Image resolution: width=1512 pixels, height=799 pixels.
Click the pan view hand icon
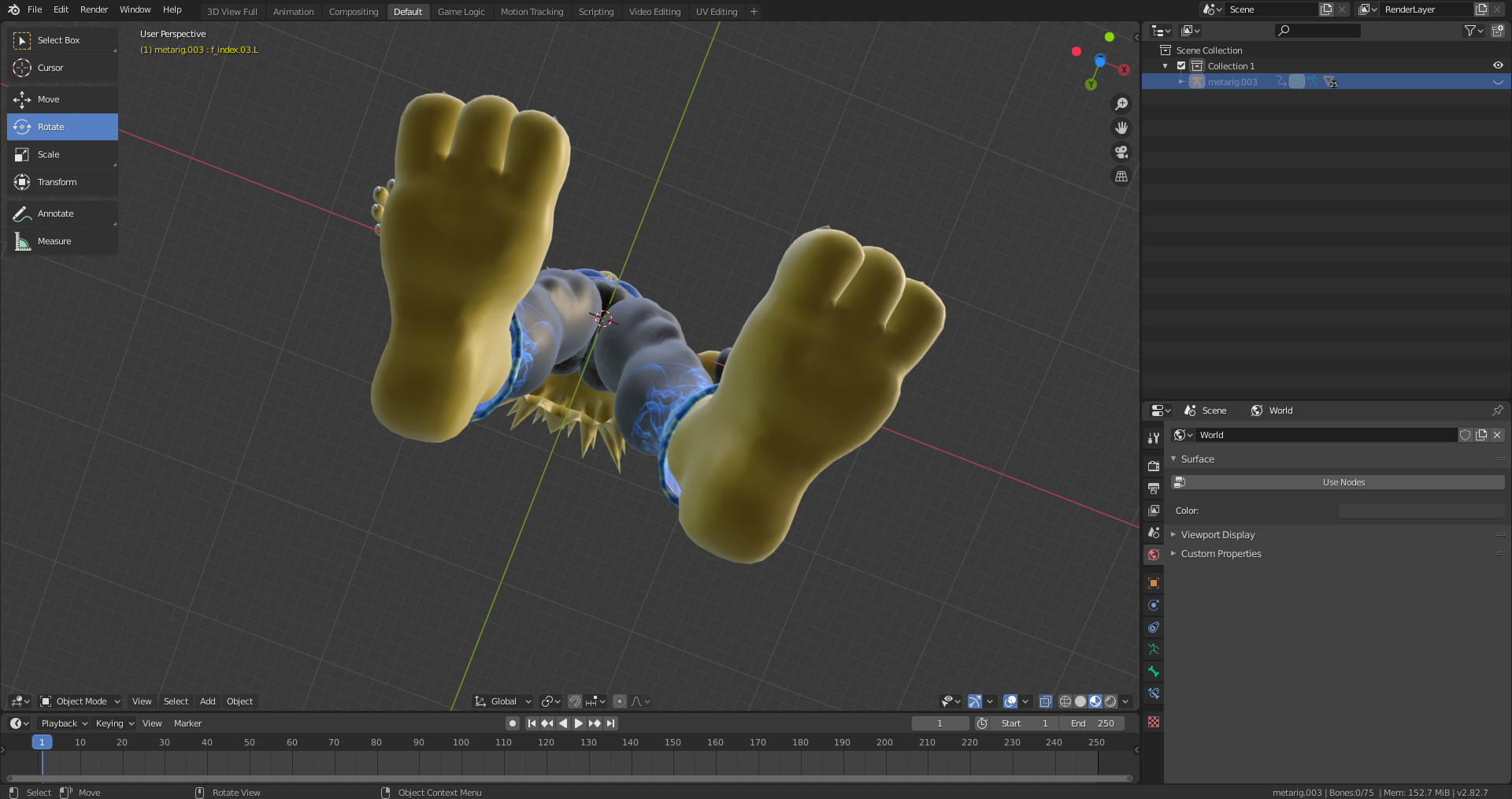pyautogui.click(x=1121, y=128)
